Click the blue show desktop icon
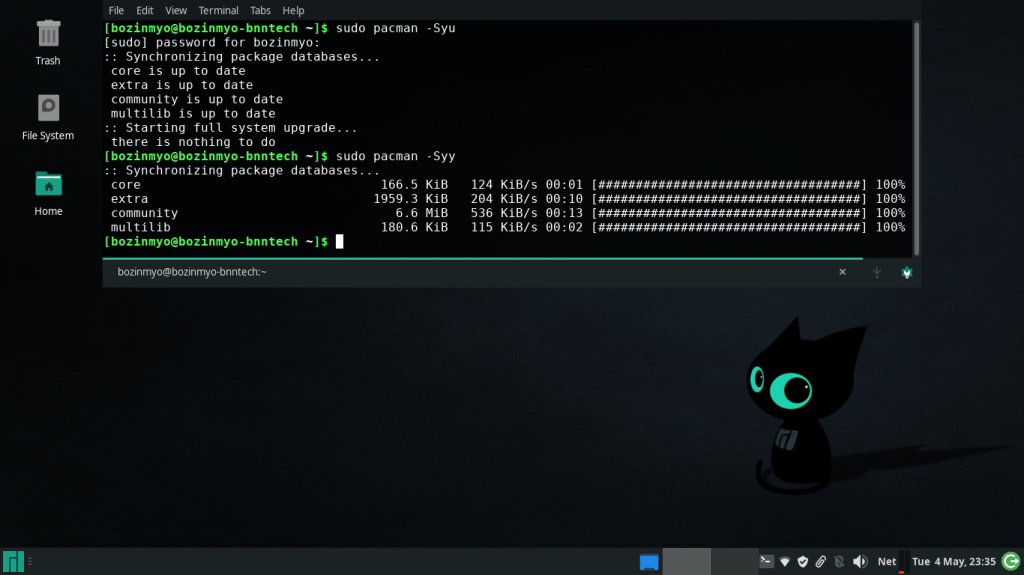This screenshot has height=575, width=1024. point(649,562)
